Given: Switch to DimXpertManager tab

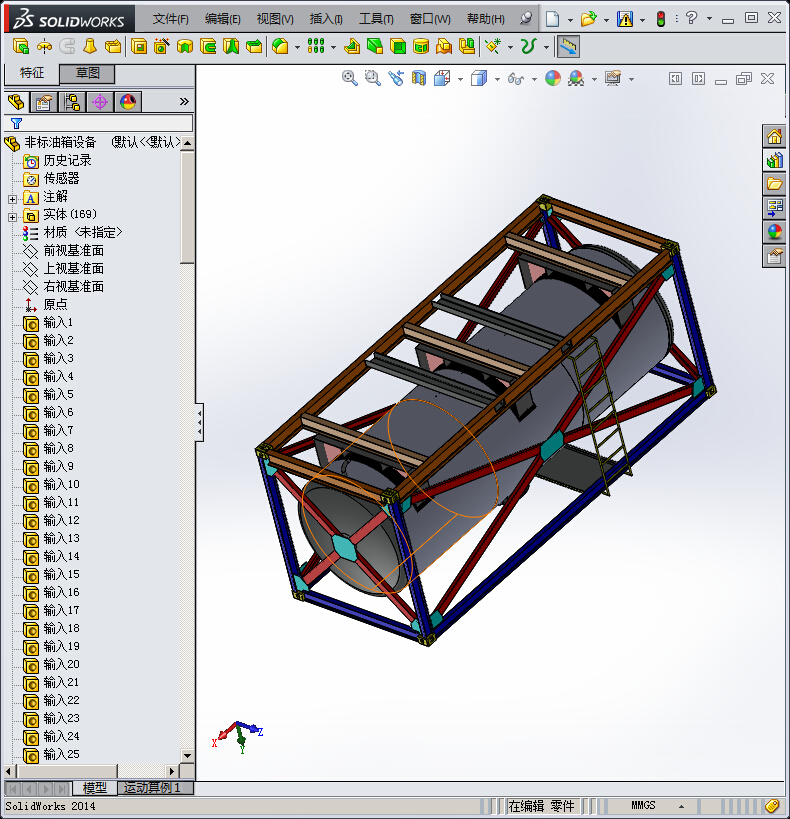Looking at the screenshot, I should click(x=100, y=101).
